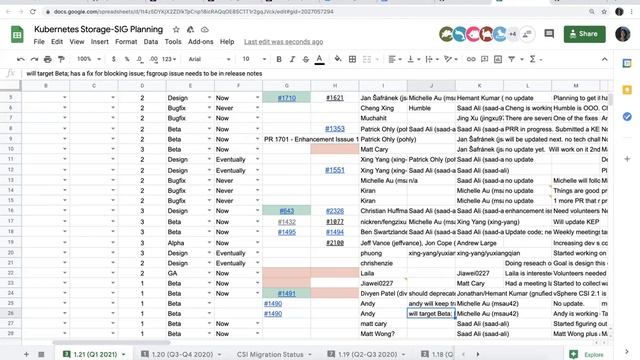The width and height of the screenshot is (640, 360).
Task: Open the Add-ons menu
Action: [200, 42]
